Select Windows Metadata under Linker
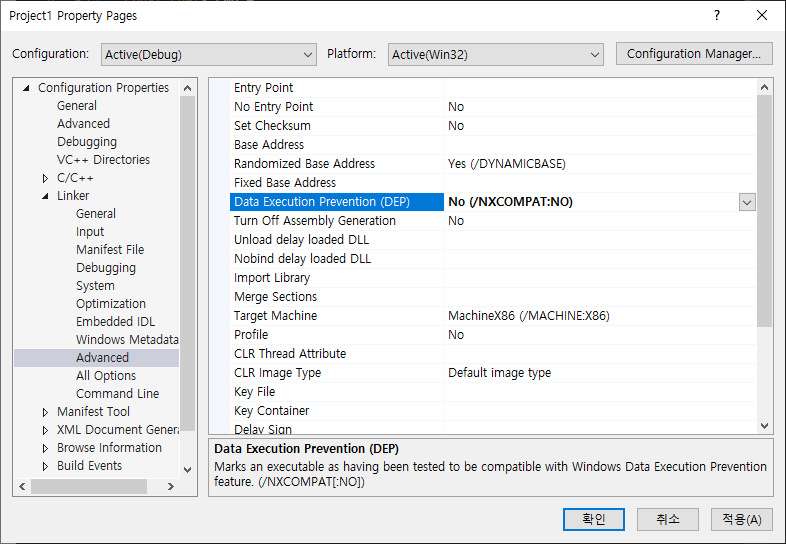The height and width of the screenshot is (544, 786). 127,340
